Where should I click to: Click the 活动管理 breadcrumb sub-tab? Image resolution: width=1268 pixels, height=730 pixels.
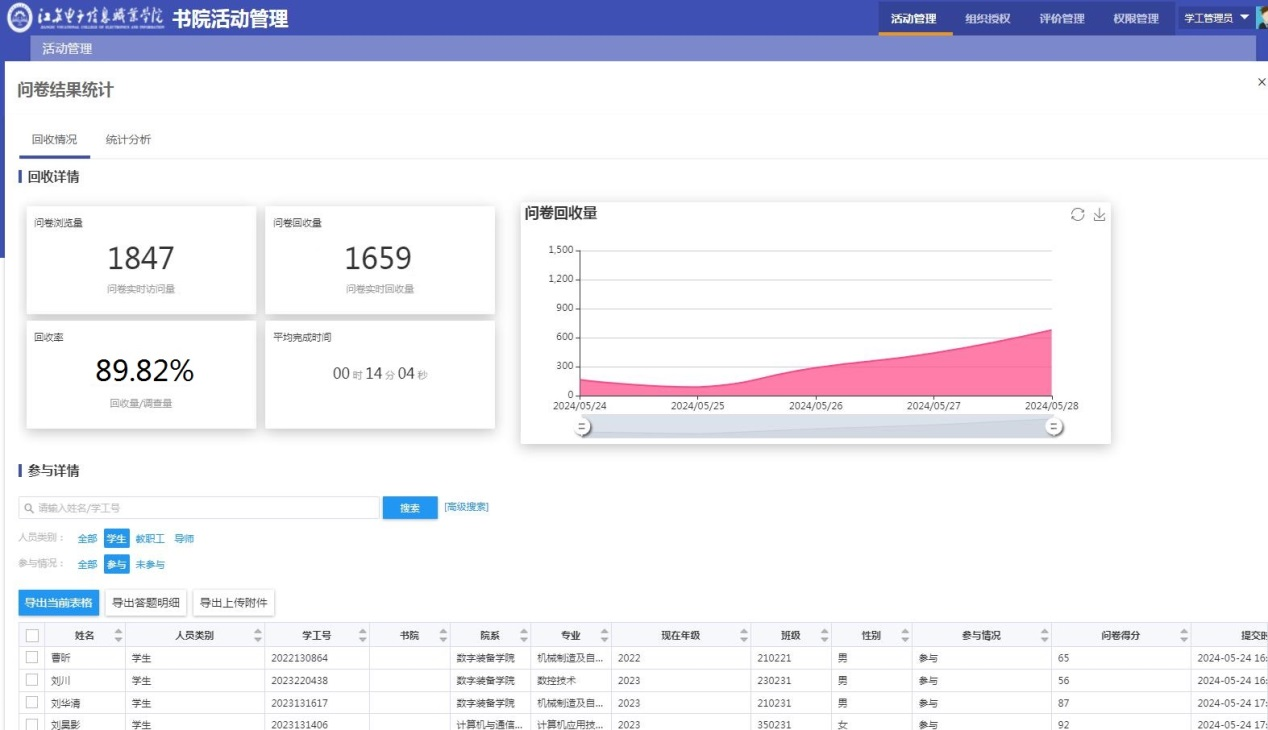(x=67, y=48)
